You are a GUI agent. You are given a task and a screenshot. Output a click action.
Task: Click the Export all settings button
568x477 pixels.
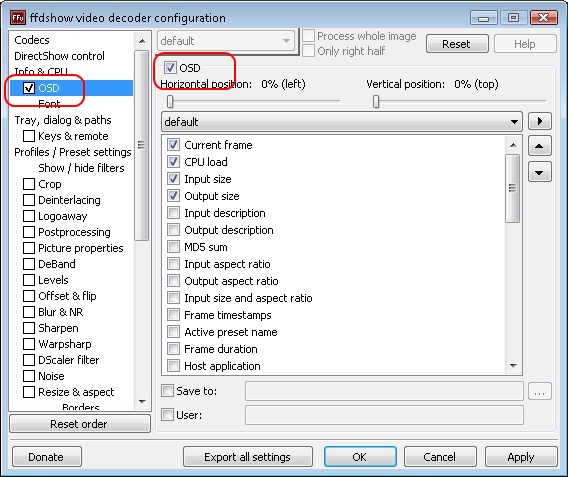[247, 457]
